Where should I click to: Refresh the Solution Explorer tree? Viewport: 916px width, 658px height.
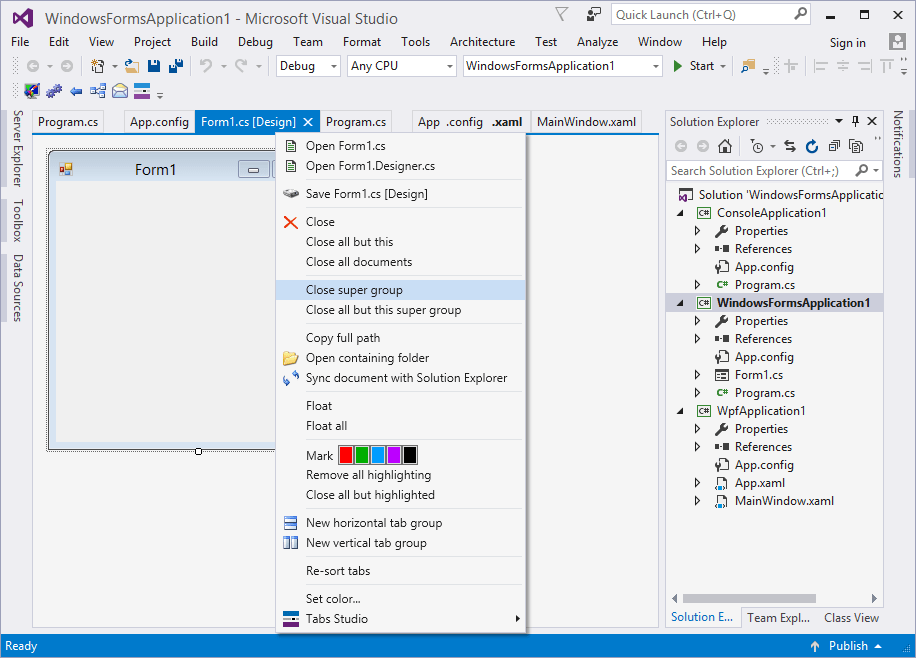pos(812,146)
